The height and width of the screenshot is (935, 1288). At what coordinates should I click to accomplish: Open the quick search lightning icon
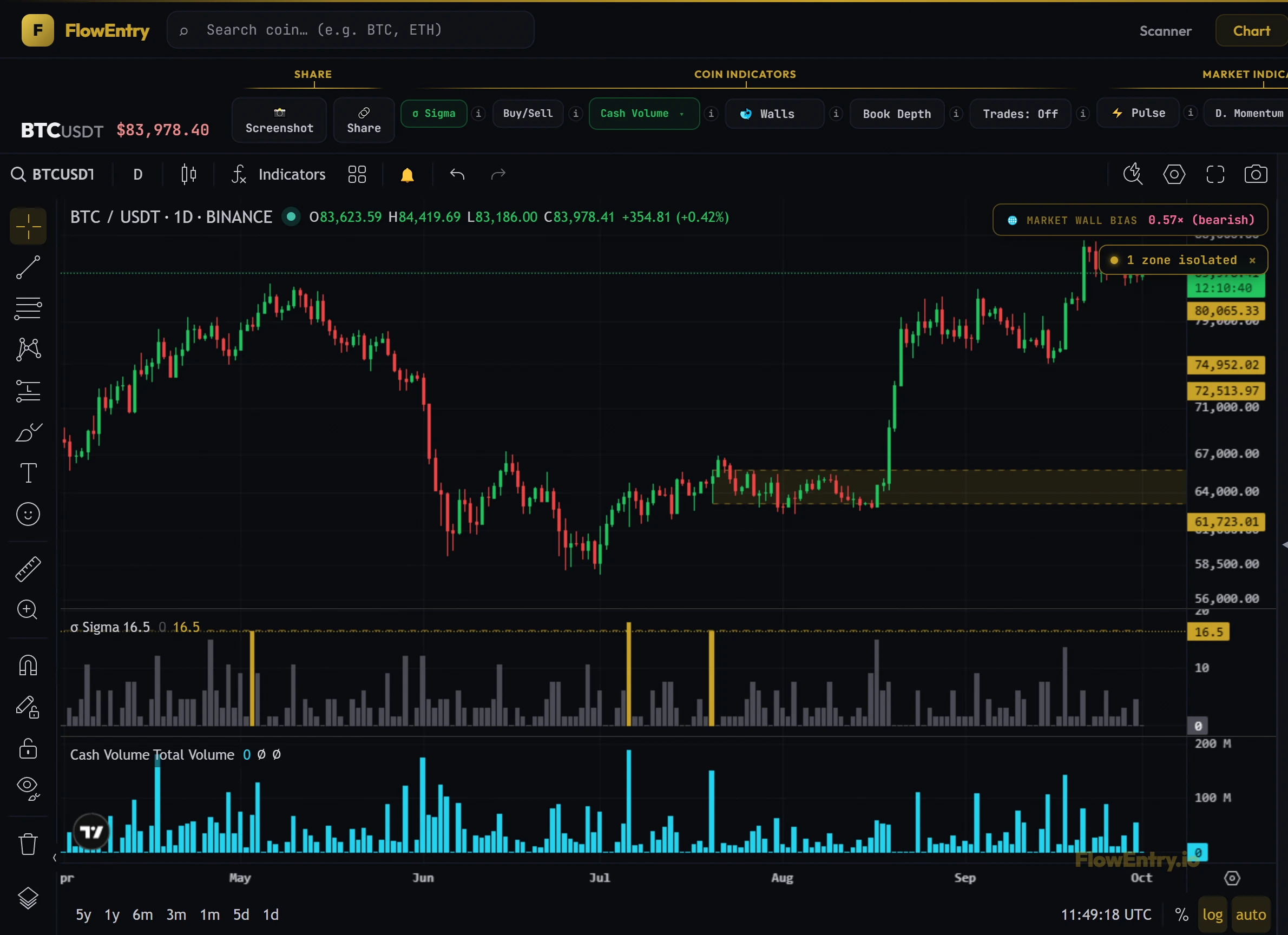pos(1133,174)
